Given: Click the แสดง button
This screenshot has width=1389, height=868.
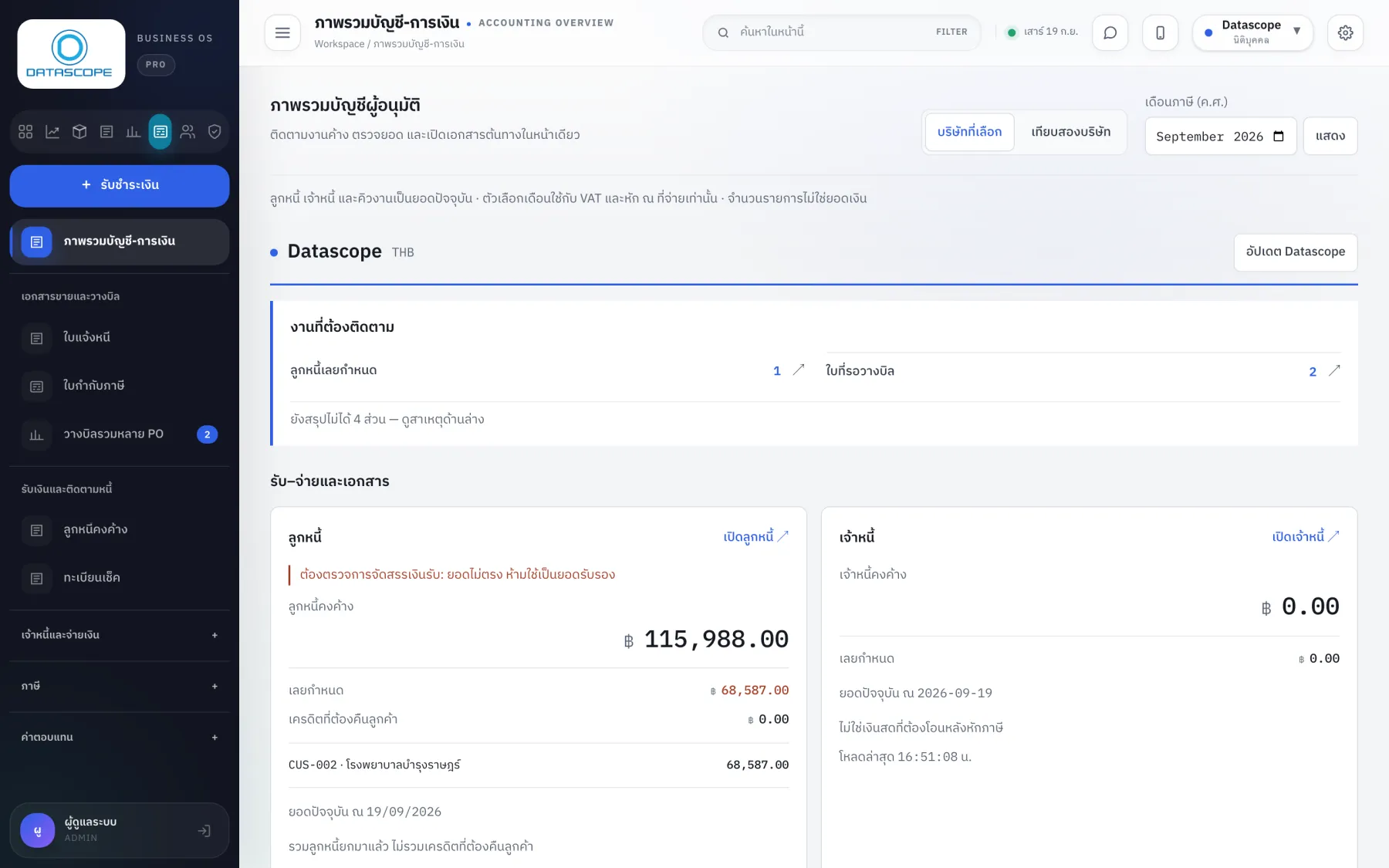Looking at the screenshot, I should tap(1330, 136).
